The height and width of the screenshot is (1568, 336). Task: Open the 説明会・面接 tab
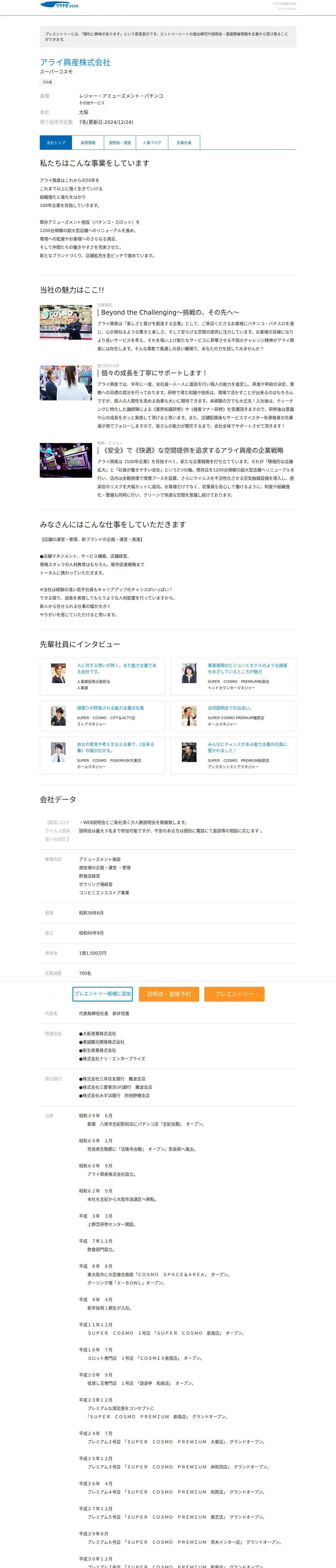120,142
